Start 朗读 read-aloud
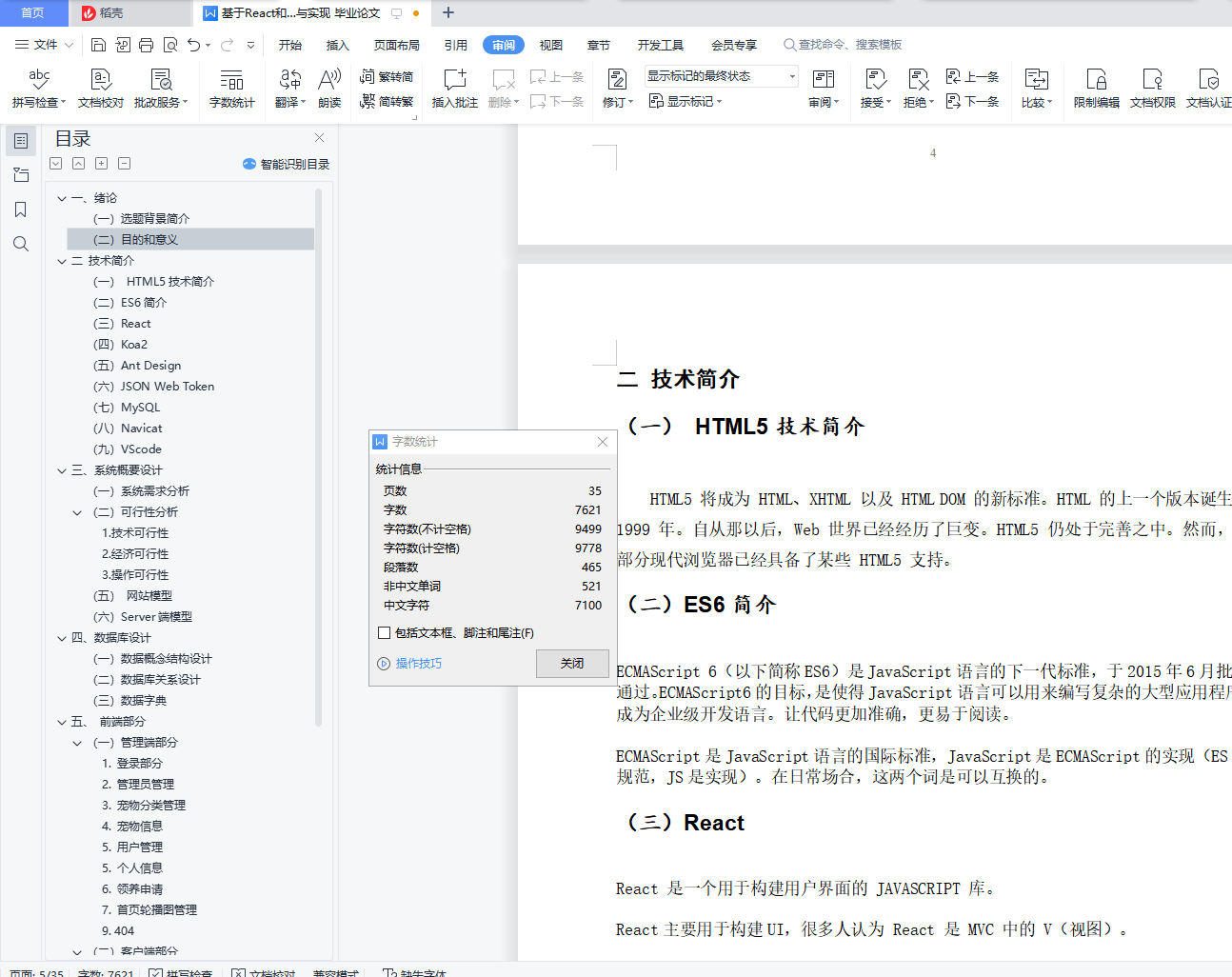Screen dimensions: 1232x977 point(329,89)
